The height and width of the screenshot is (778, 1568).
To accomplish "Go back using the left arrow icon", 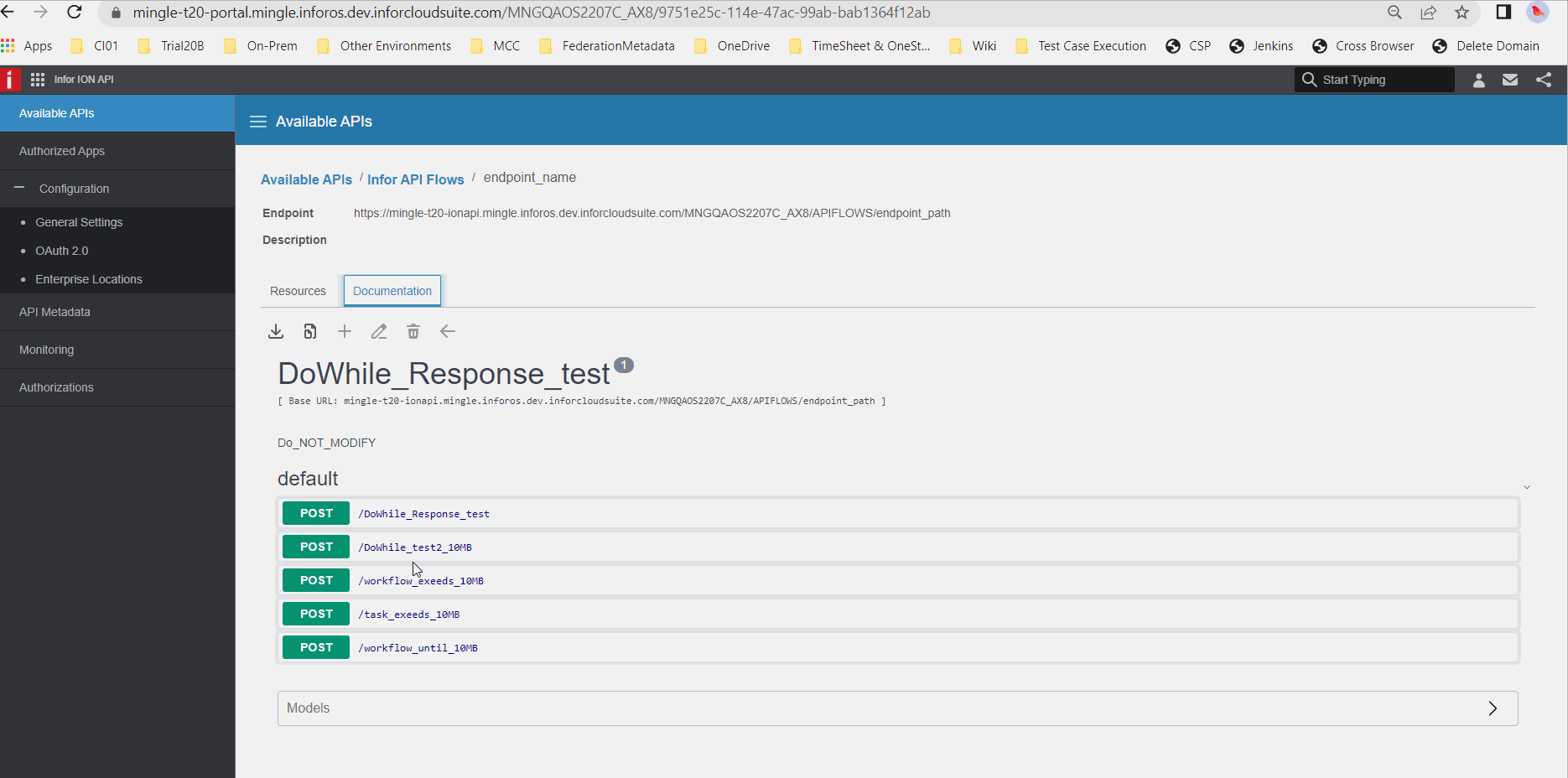I will click(x=448, y=332).
